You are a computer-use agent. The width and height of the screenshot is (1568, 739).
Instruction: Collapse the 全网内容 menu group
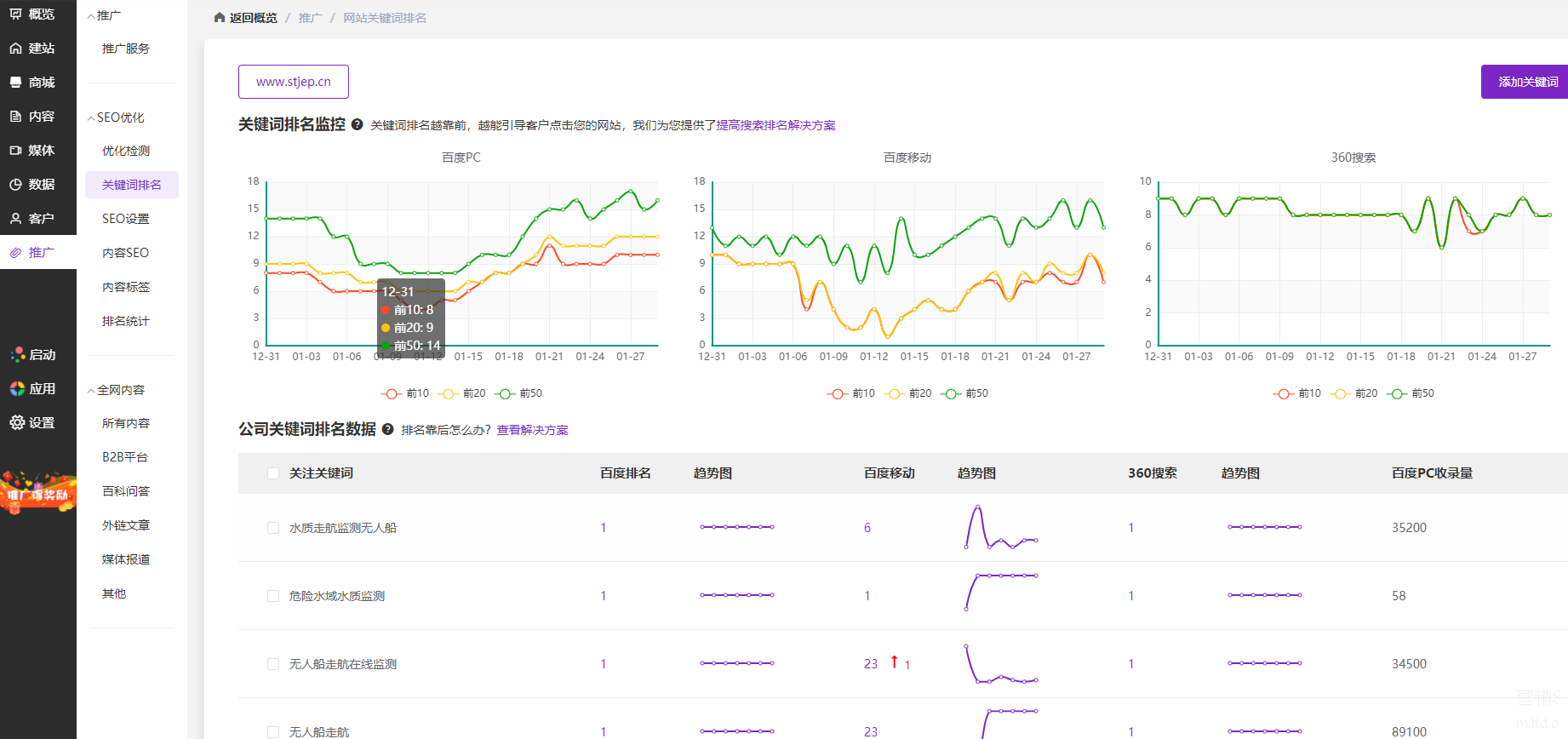(91, 391)
